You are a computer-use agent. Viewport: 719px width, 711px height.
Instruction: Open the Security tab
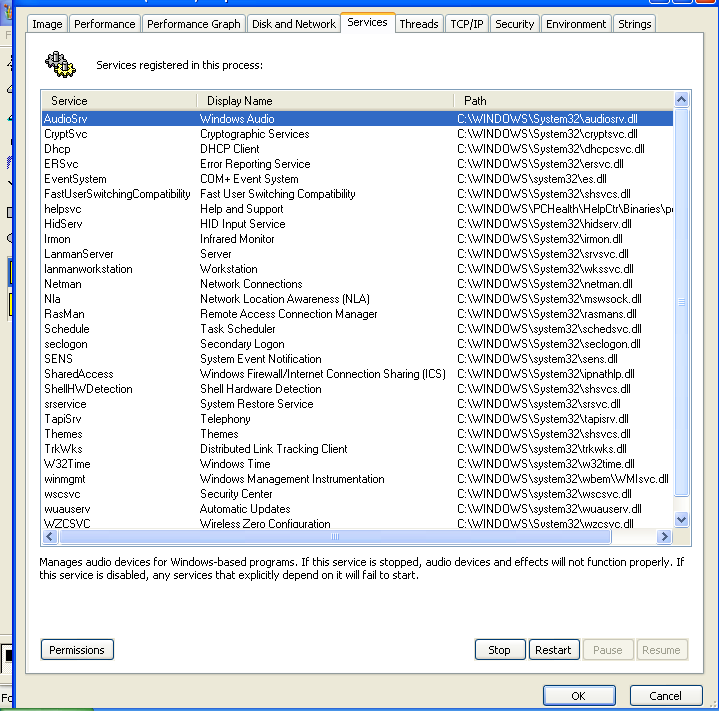tap(514, 24)
